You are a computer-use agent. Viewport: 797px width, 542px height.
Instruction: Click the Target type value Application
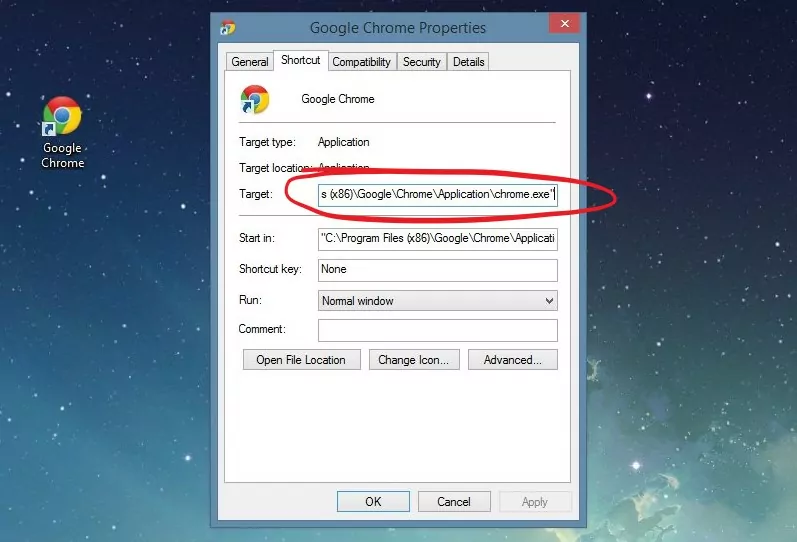coord(344,142)
